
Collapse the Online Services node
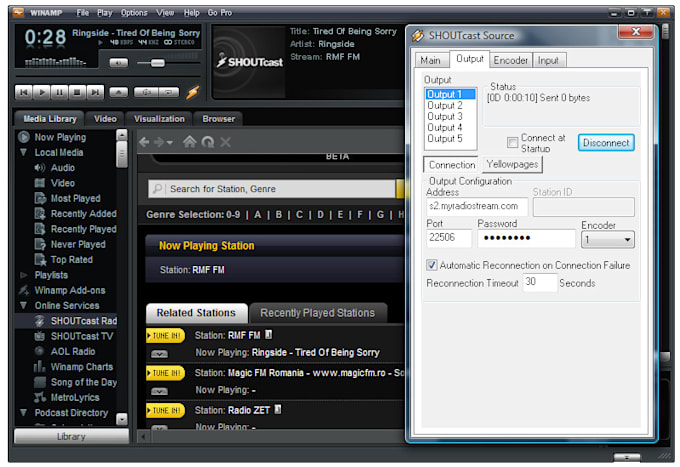click(x=23, y=305)
